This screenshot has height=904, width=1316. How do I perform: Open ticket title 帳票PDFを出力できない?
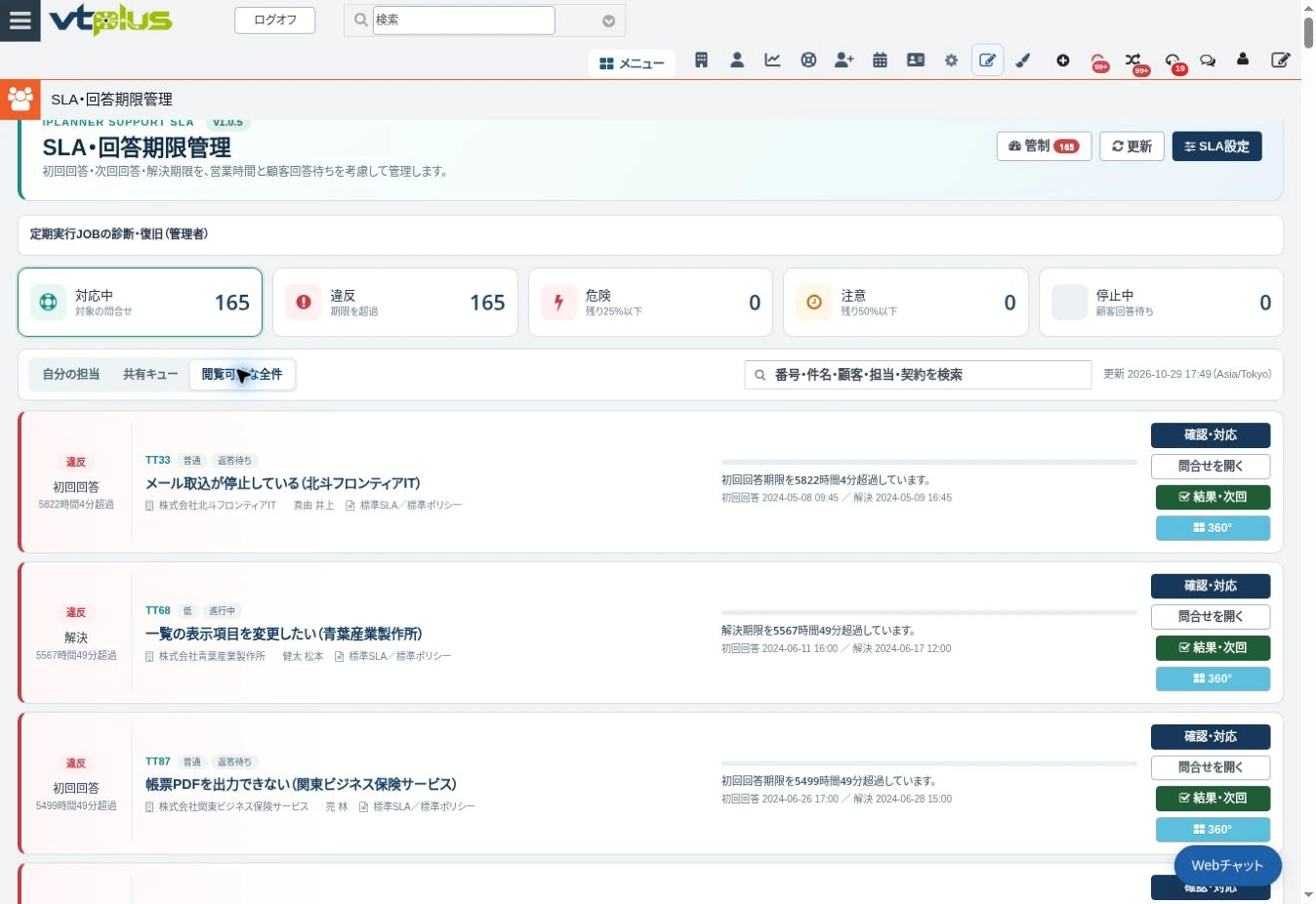[301, 784]
